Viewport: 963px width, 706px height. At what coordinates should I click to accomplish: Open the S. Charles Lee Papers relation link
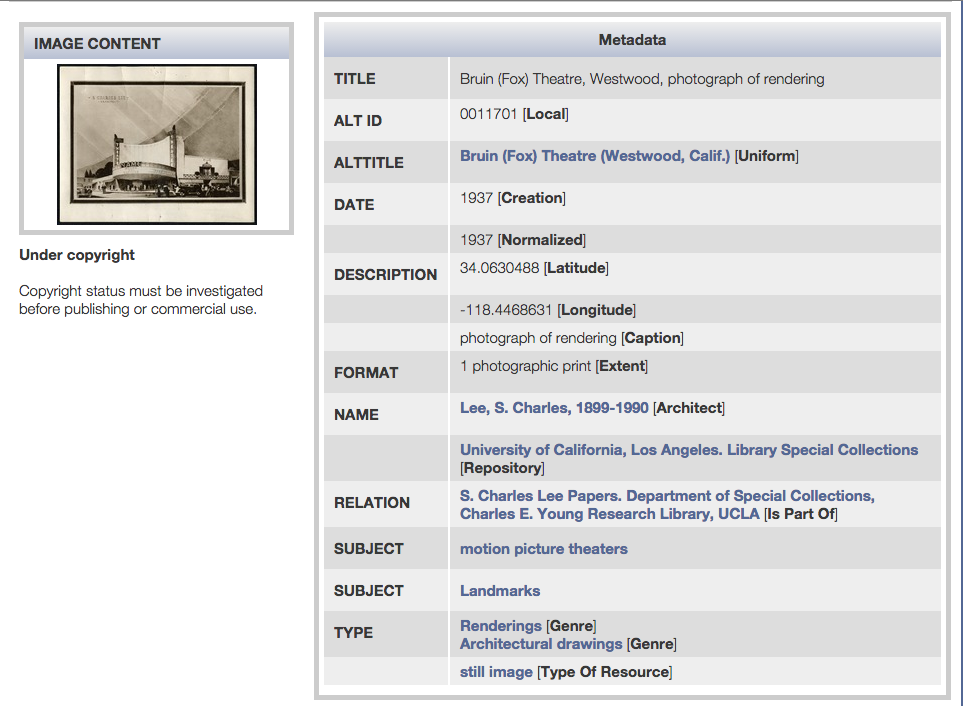click(667, 496)
